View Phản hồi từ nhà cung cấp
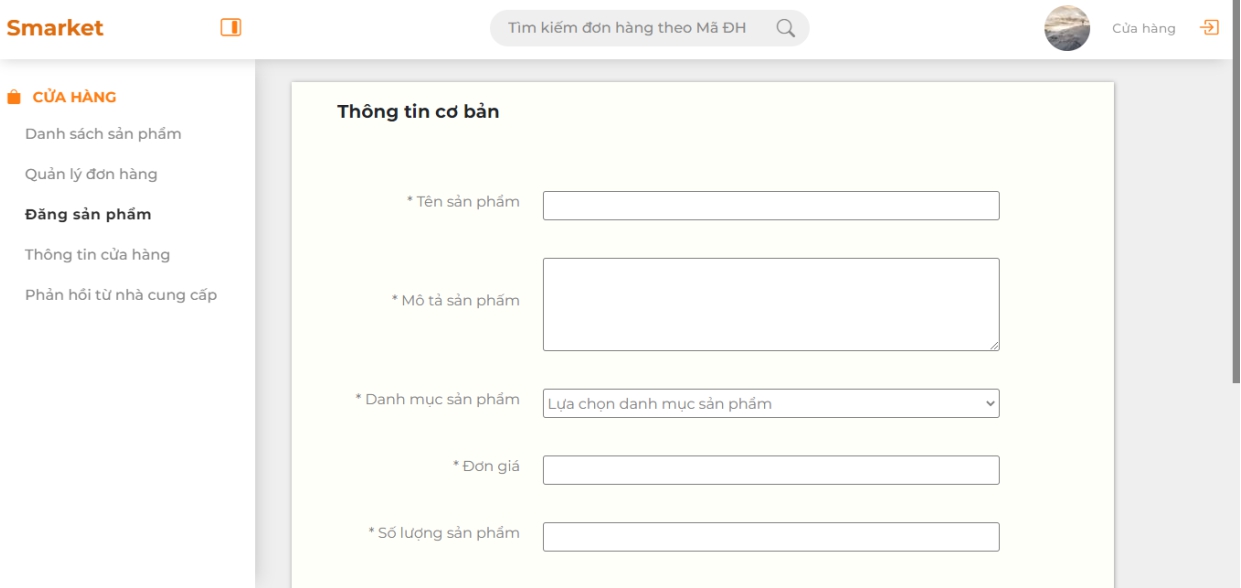The height and width of the screenshot is (588, 1241). point(121,295)
